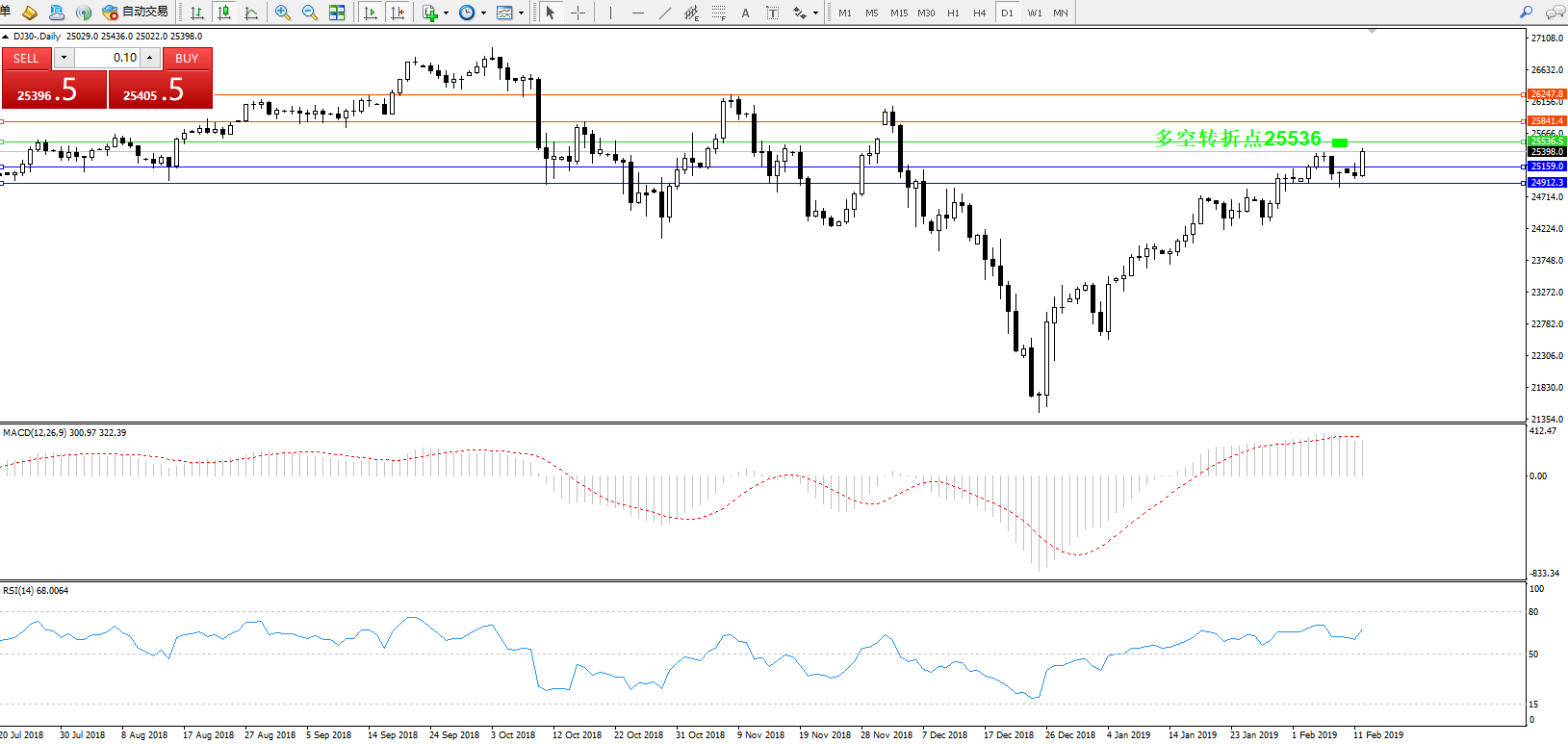
Task: Click the zoom out magnifier icon
Action: coord(310,13)
